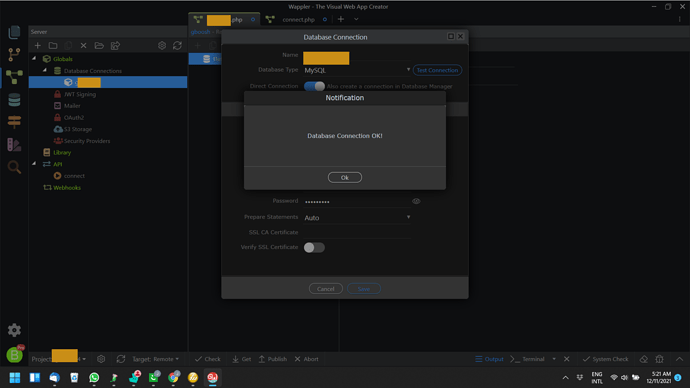Collapse the Database Connections node
Screen dimensions: 690x388
pos(45,70)
